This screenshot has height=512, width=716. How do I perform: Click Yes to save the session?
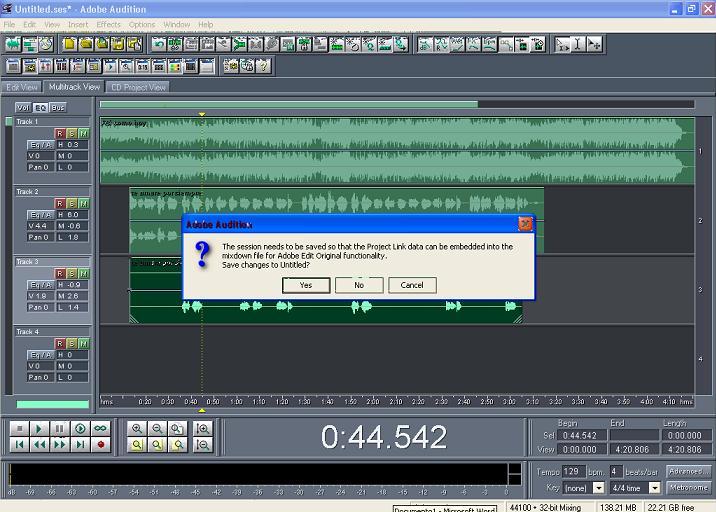pos(306,285)
